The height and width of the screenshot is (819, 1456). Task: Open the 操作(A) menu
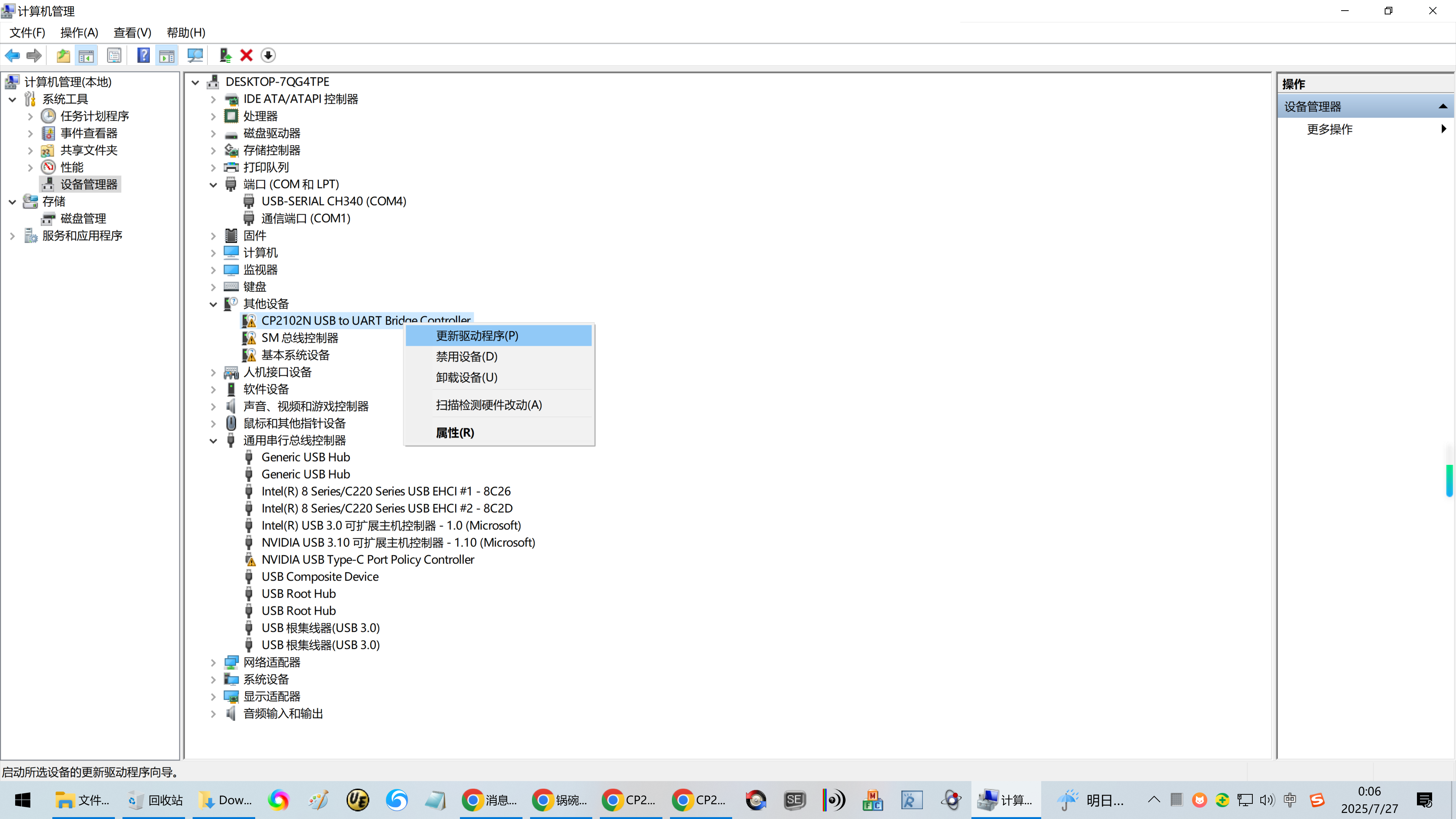(x=79, y=33)
